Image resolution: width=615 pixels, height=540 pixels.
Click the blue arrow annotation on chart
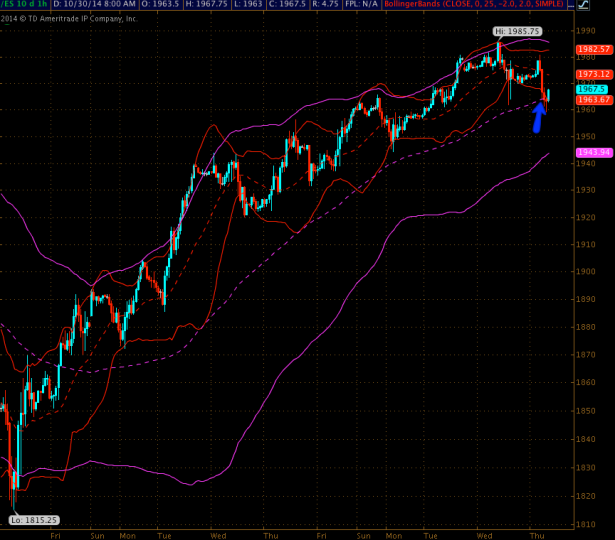tap(538, 116)
